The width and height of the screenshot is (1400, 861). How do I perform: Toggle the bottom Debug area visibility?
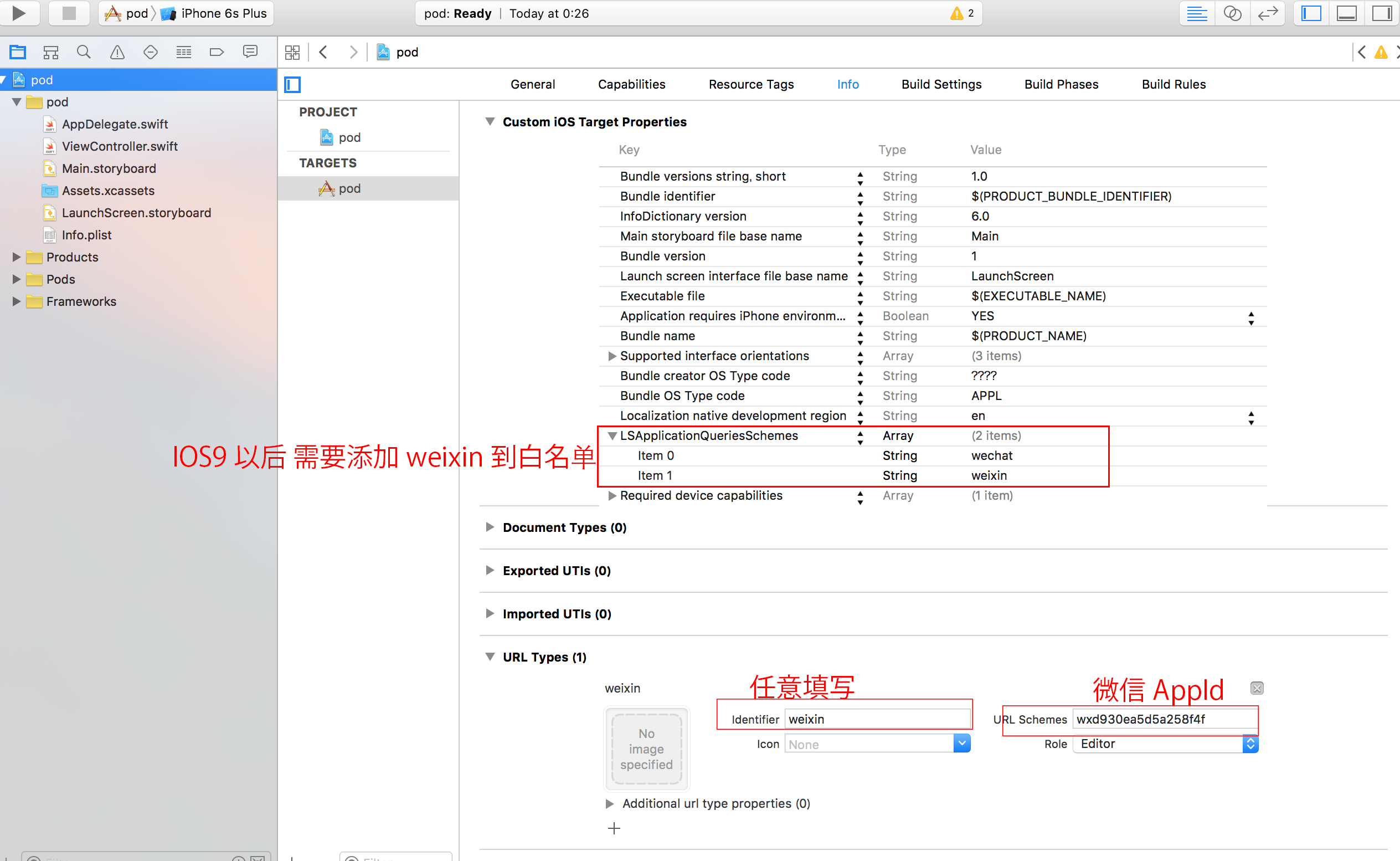[x=1347, y=13]
